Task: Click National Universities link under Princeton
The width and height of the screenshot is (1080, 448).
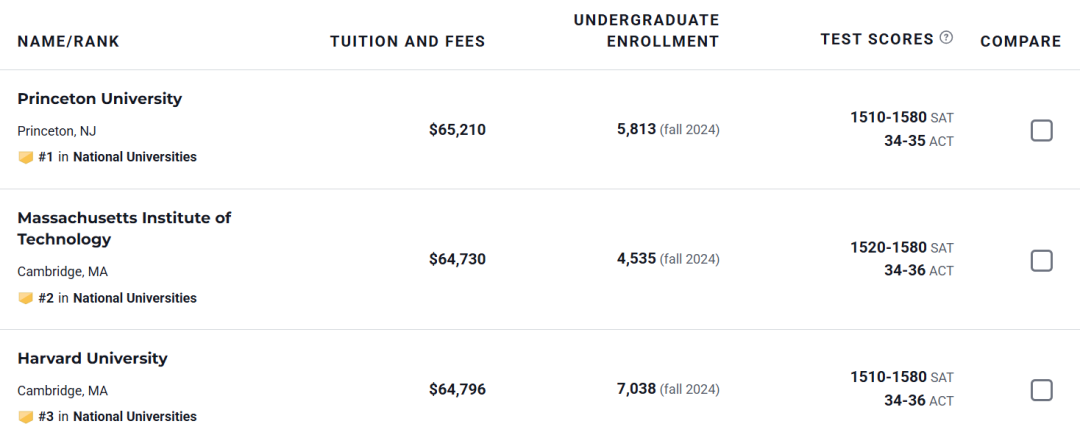Action: tap(135, 157)
